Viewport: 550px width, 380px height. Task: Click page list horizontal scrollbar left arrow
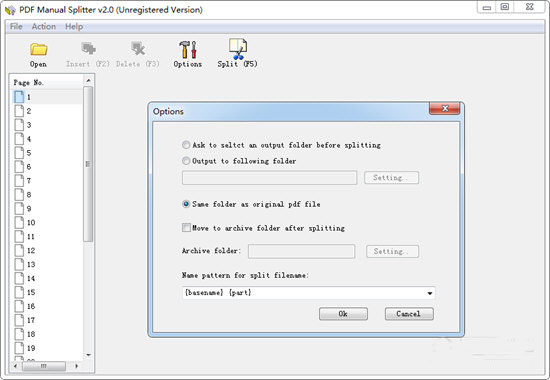click(x=15, y=366)
